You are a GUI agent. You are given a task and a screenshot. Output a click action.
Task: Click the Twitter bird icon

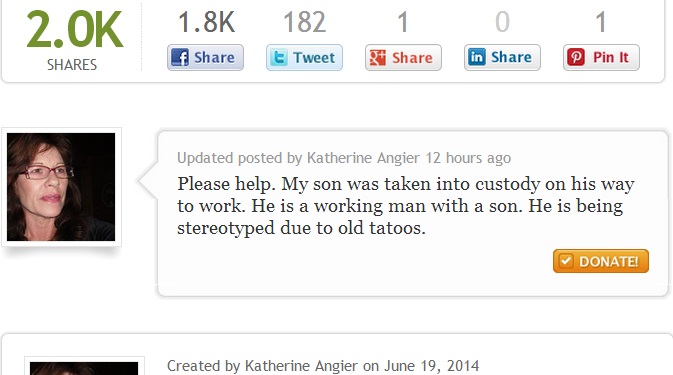coord(279,57)
